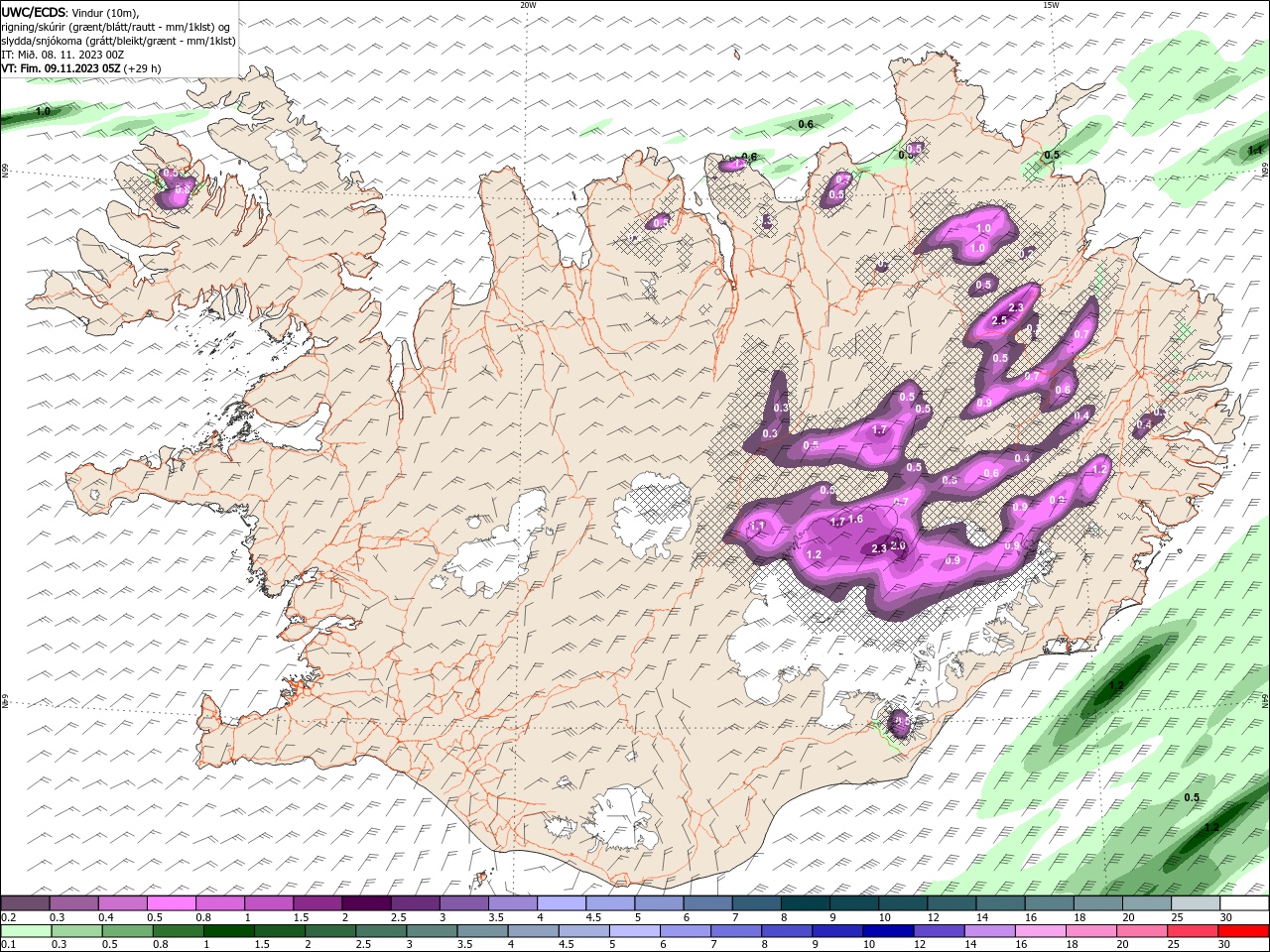Click the 'slydda/snjókoma' legend description line
1270x952 pixels.
118,41
